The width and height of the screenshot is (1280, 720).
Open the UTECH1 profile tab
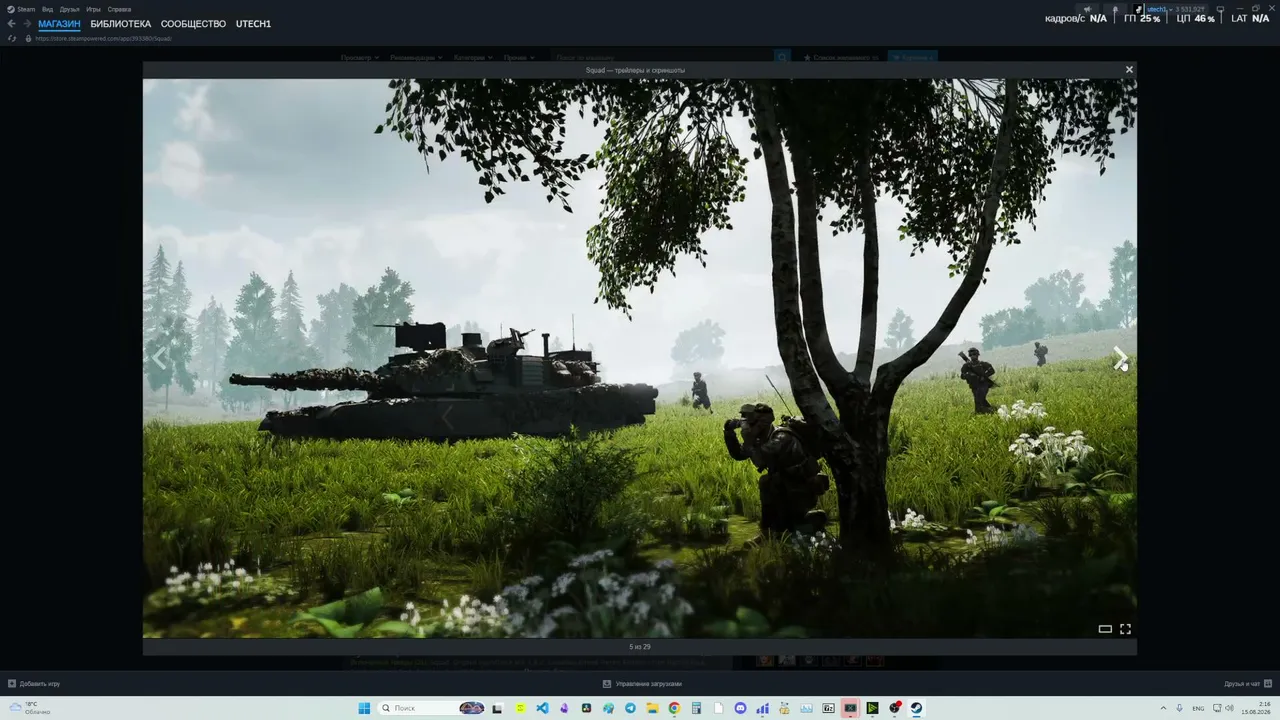pyautogui.click(x=253, y=23)
